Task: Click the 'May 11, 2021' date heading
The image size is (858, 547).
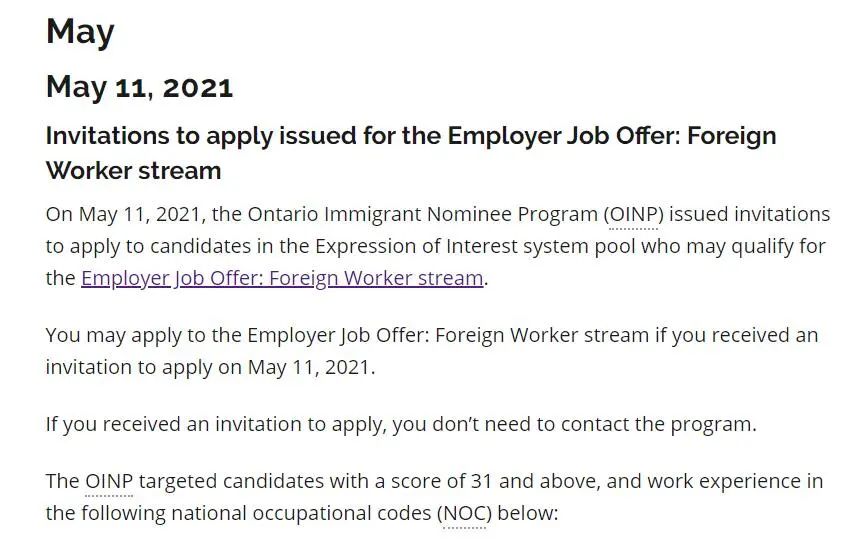Action: [x=140, y=88]
